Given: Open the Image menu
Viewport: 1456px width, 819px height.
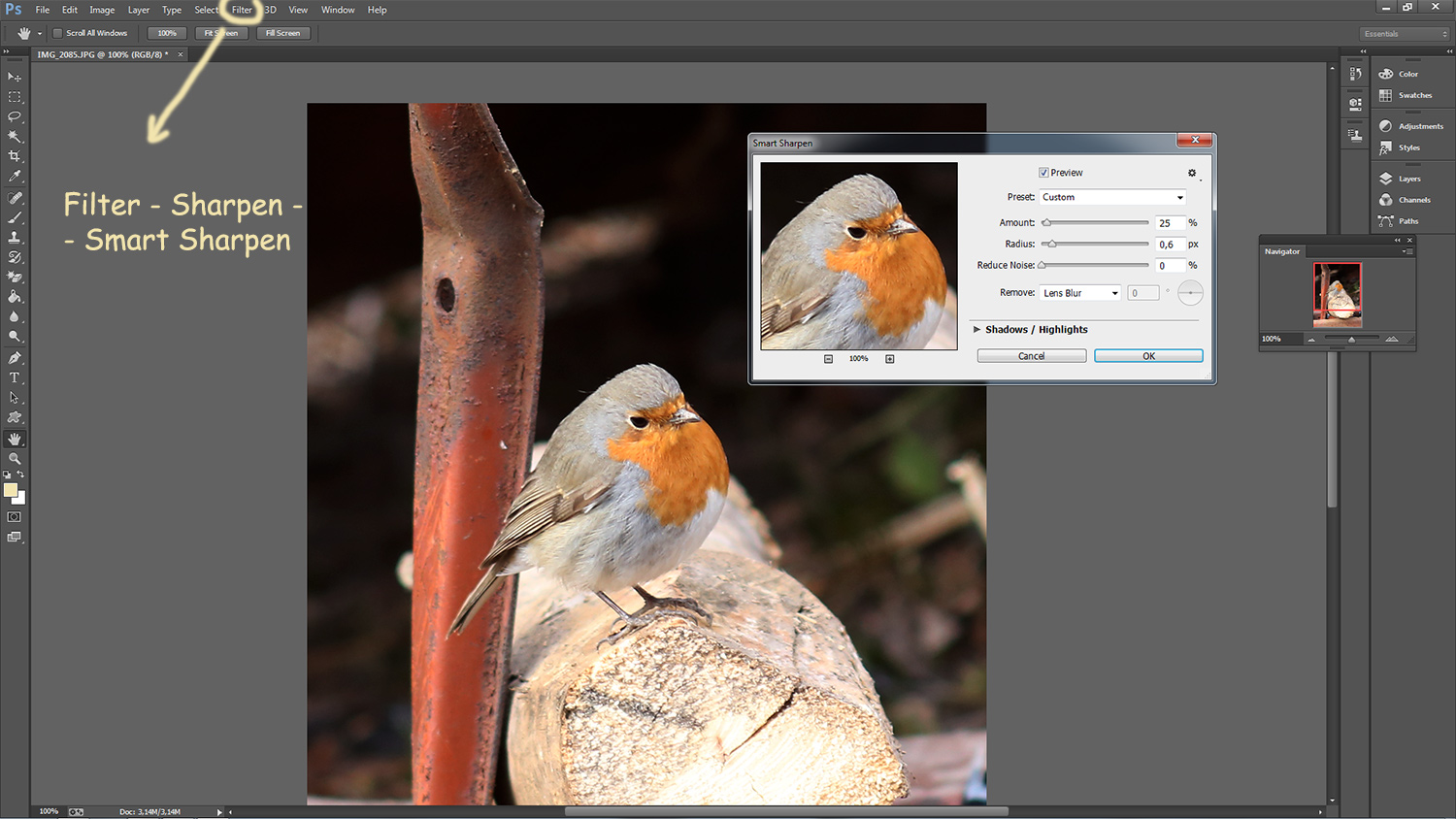Looking at the screenshot, I should click(102, 10).
